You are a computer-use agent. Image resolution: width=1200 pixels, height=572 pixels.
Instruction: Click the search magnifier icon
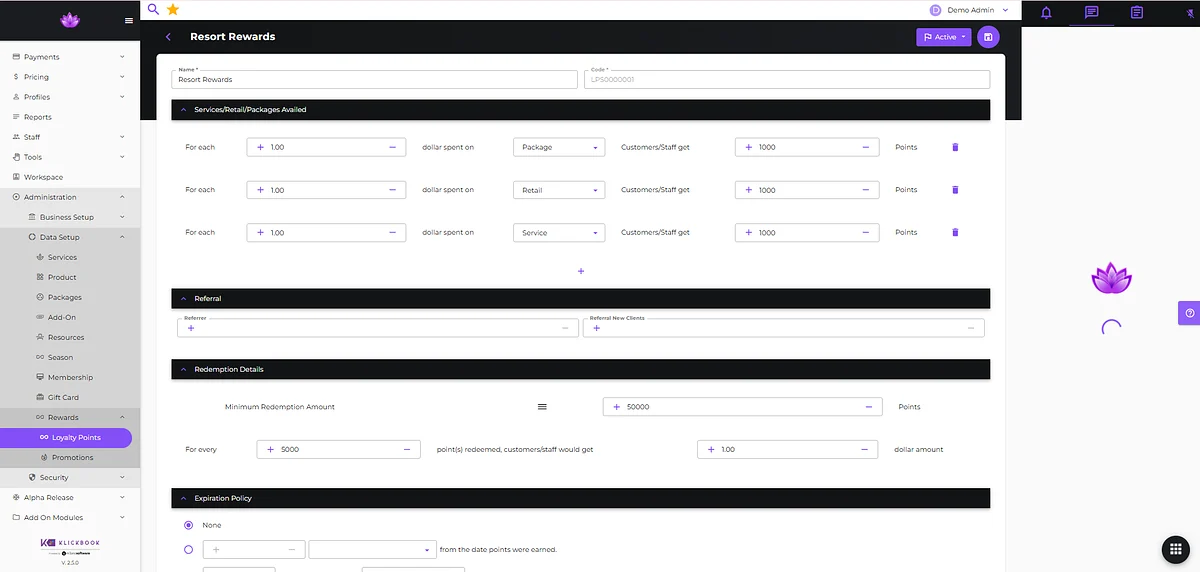click(153, 9)
